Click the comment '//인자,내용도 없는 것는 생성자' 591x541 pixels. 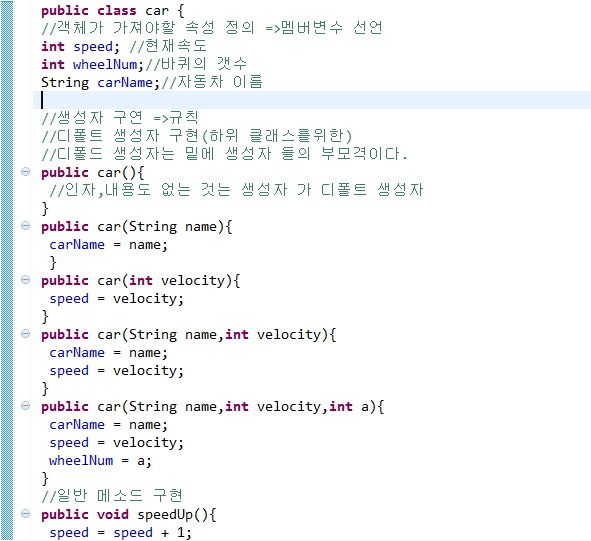pos(236,190)
